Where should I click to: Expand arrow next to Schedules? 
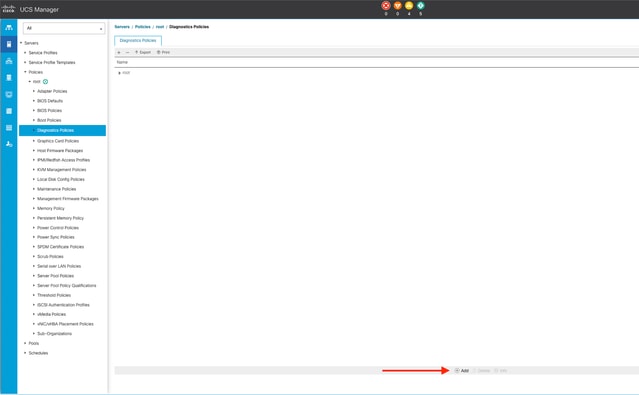point(25,353)
